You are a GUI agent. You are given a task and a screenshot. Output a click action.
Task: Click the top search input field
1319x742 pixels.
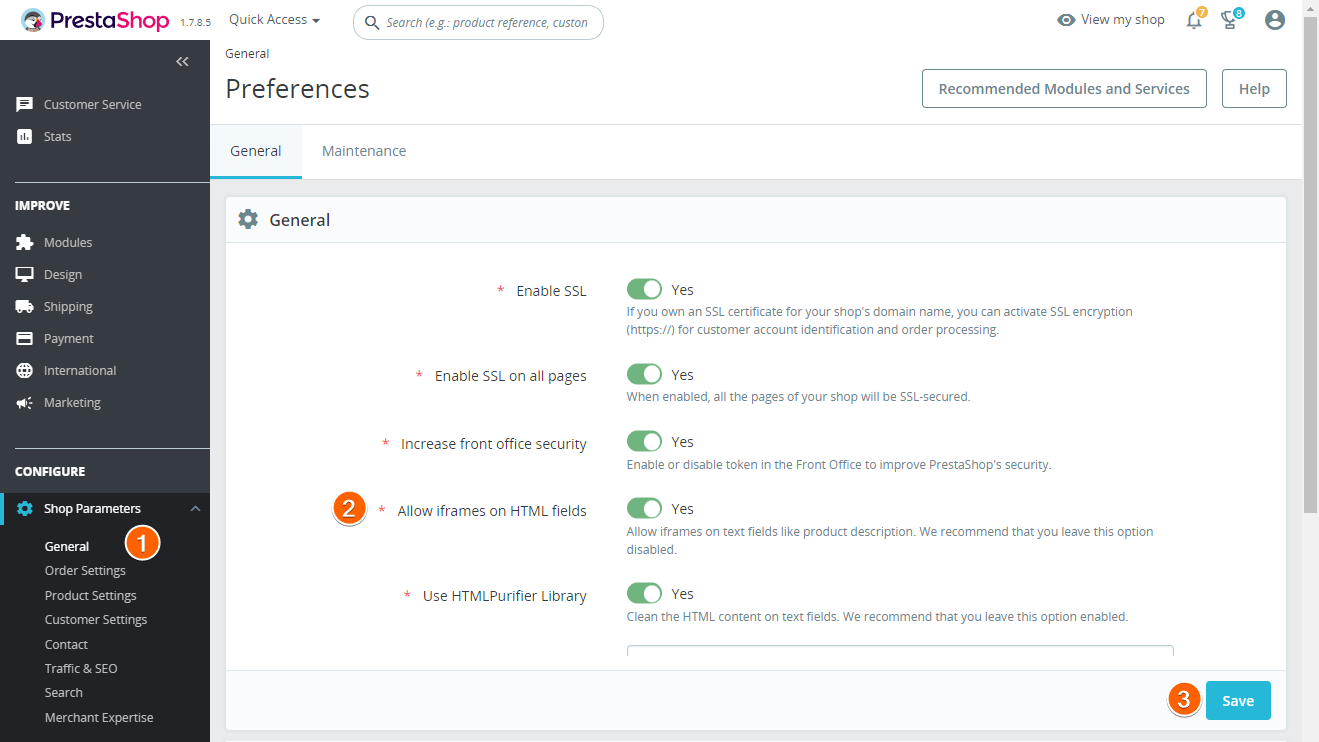tap(486, 22)
